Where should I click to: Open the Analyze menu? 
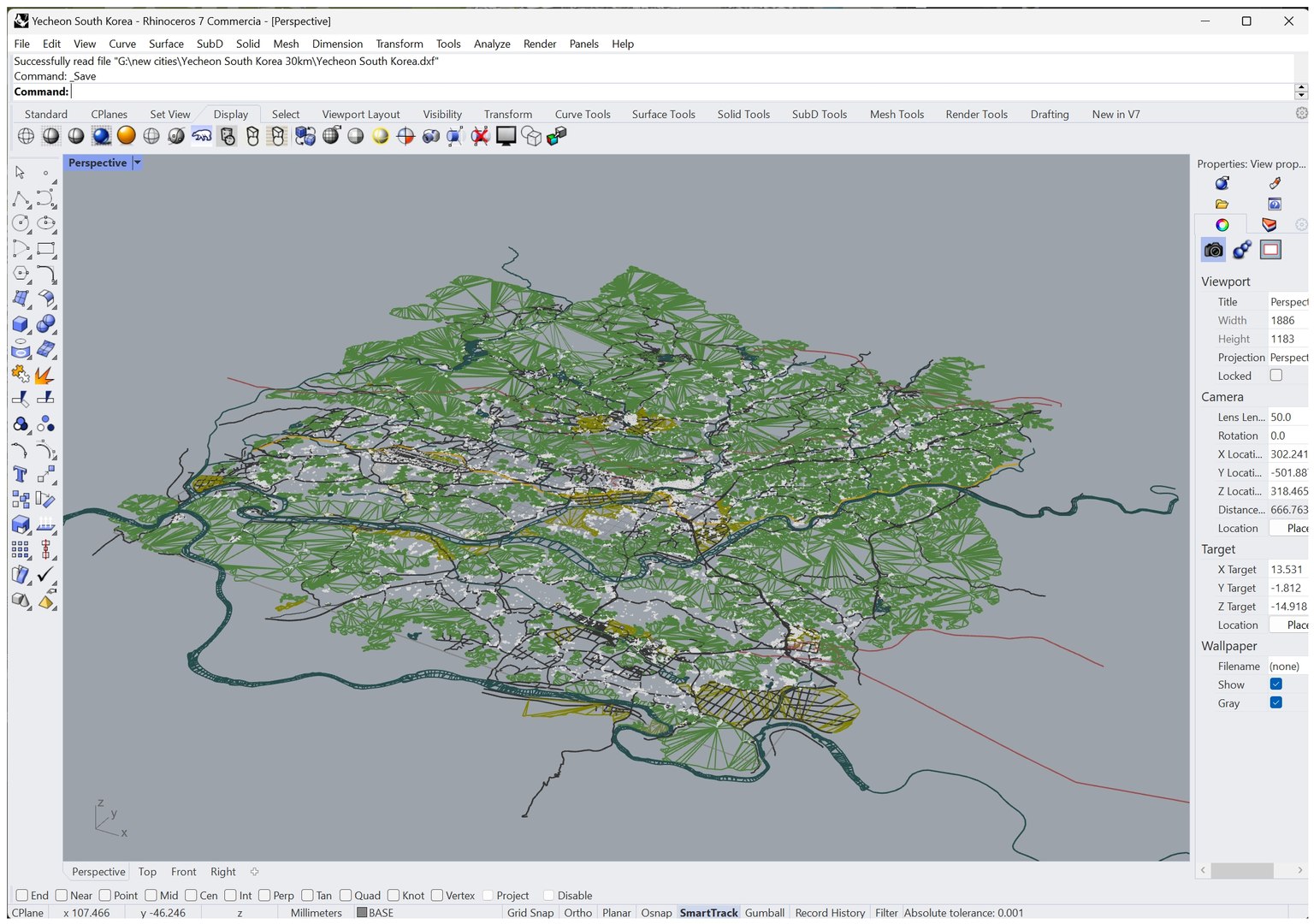491,44
